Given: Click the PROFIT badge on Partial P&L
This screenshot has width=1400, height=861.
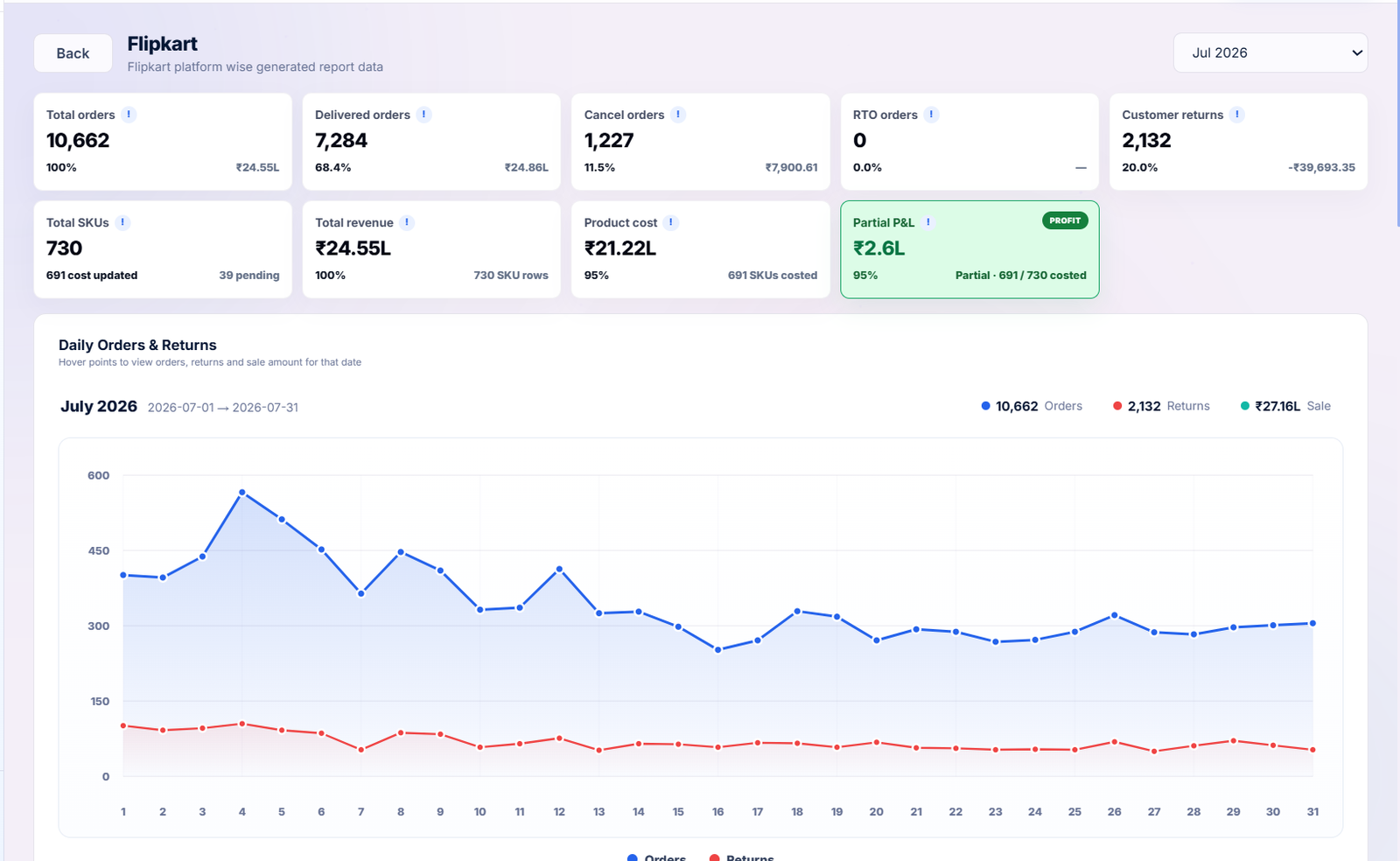Looking at the screenshot, I should click(1065, 220).
